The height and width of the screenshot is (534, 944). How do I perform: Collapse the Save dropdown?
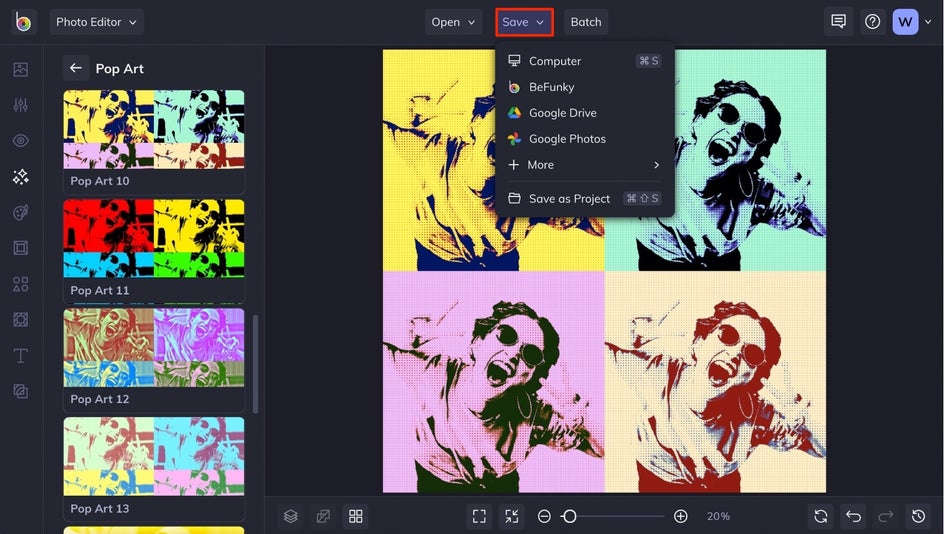[x=524, y=22]
